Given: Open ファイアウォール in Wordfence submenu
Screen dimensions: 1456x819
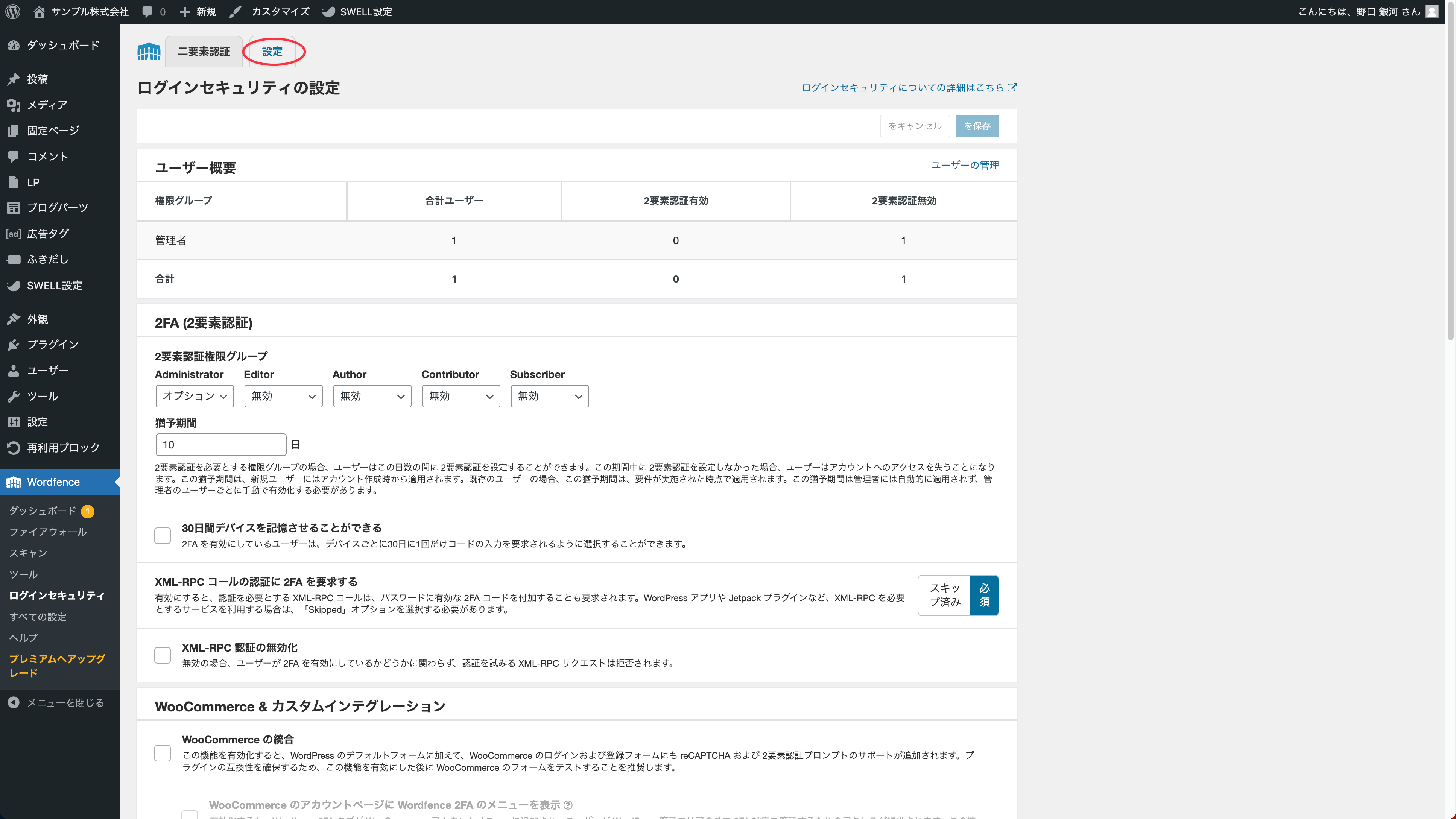Looking at the screenshot, I should [x=47, y=532].
